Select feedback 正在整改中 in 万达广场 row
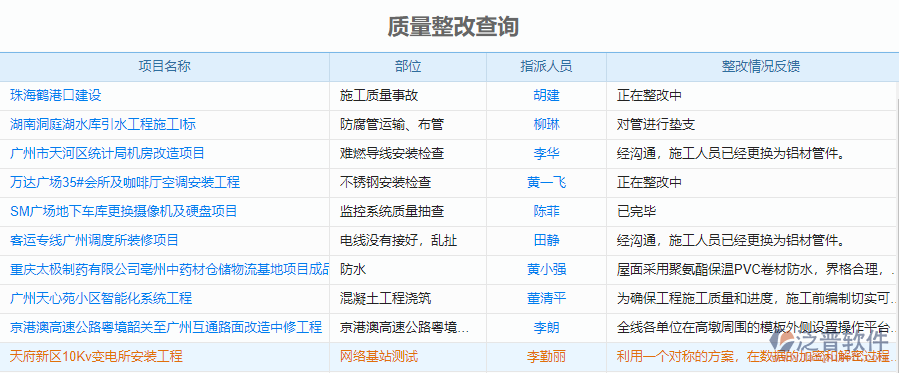 [x=649, y=182]
